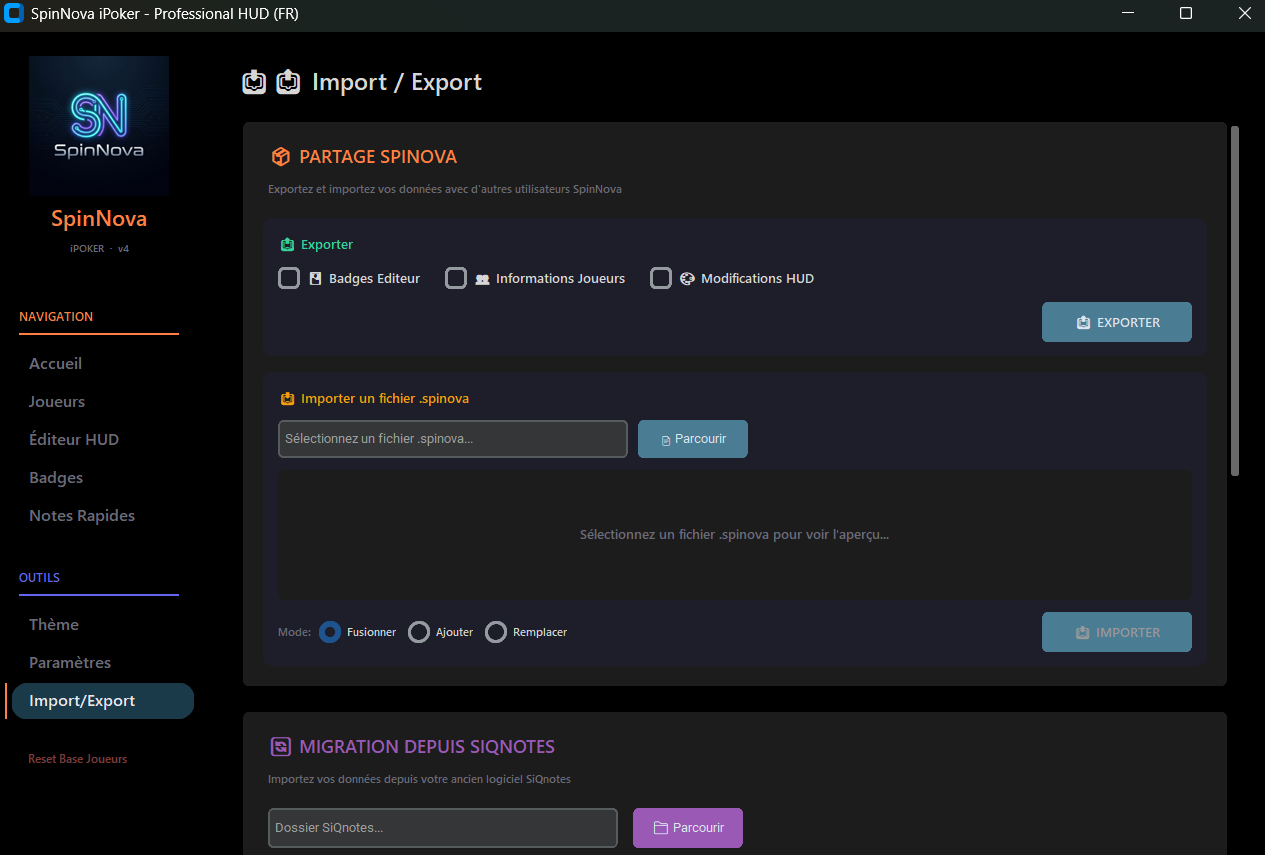Select the Fusionner import mode

[330, 632]
